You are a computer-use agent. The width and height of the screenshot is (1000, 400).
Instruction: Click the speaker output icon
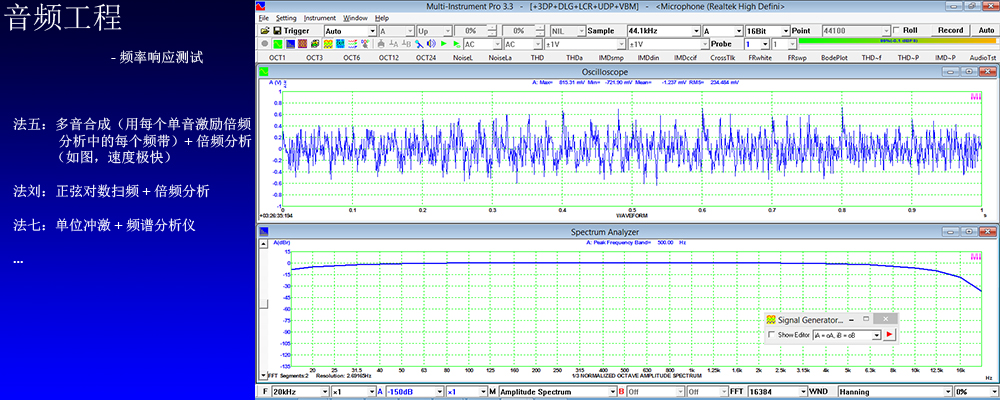tap(431, 44)
